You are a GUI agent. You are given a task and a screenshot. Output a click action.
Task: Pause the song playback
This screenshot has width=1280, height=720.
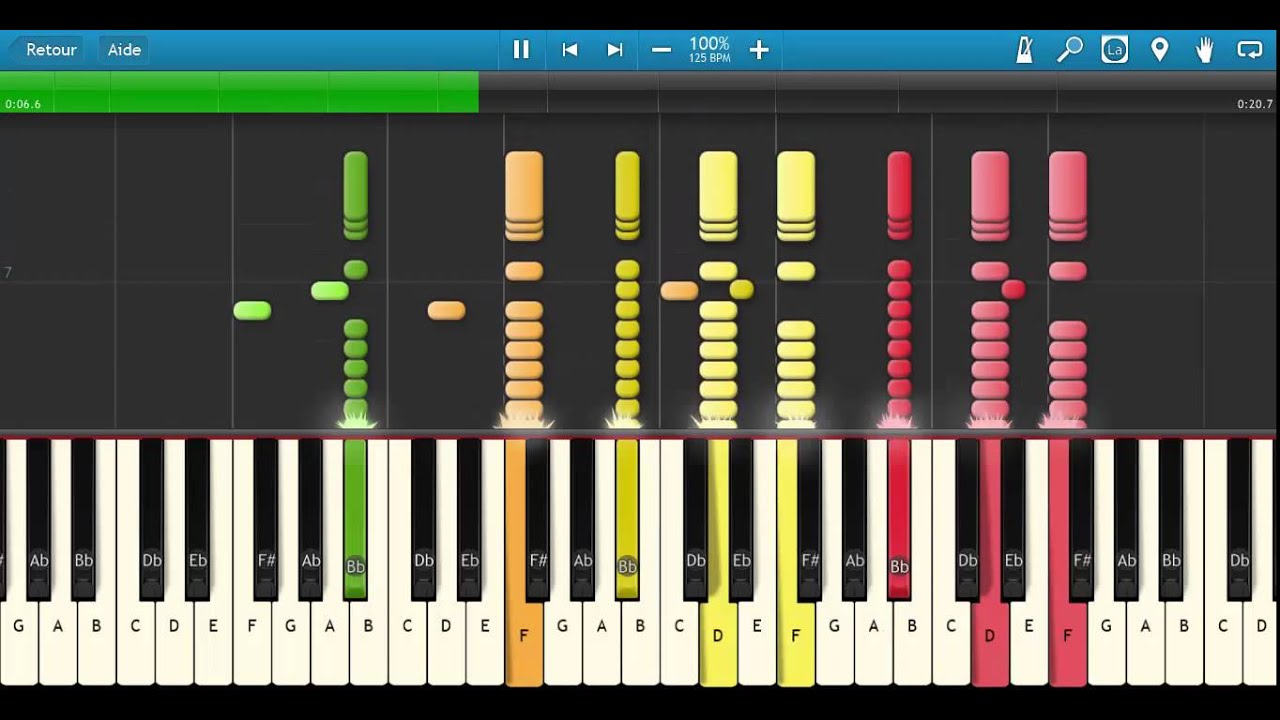pos(521,50)
